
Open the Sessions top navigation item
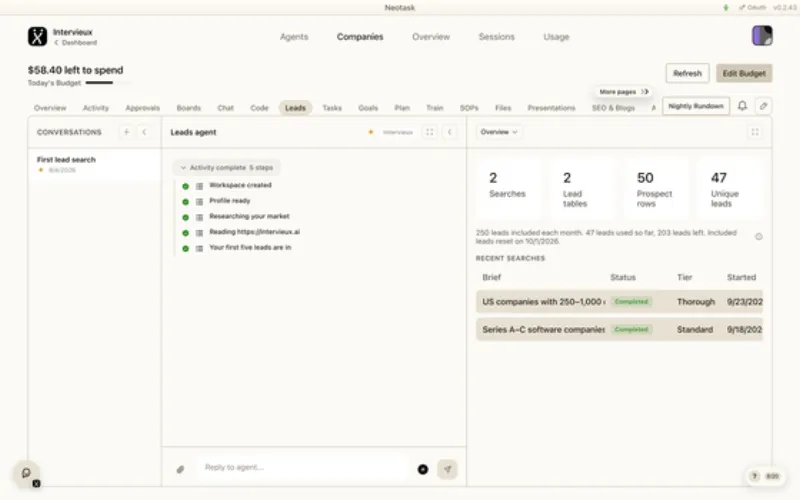[496, 37]
